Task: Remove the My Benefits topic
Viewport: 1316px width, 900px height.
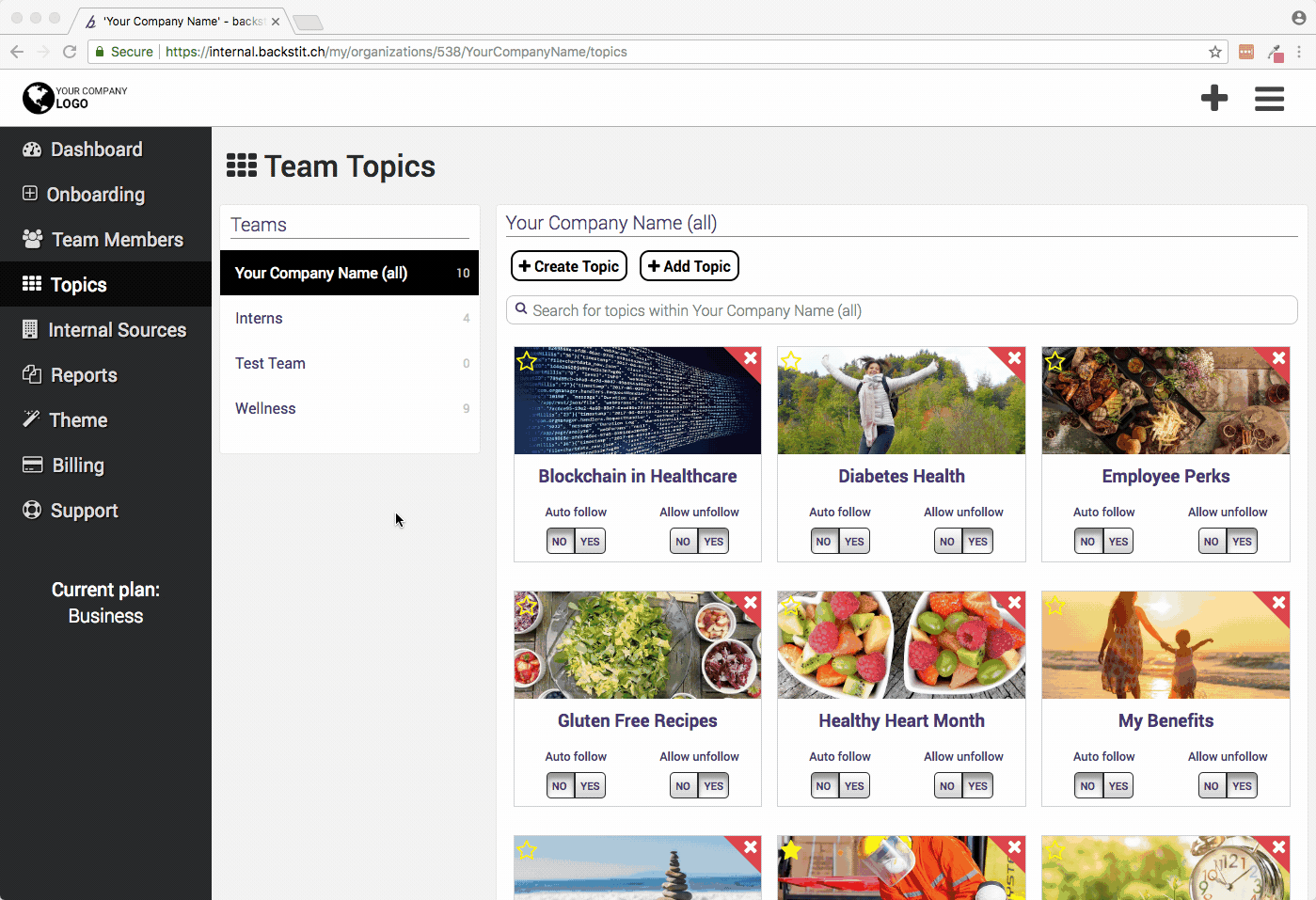Action: coord(1279,602)
